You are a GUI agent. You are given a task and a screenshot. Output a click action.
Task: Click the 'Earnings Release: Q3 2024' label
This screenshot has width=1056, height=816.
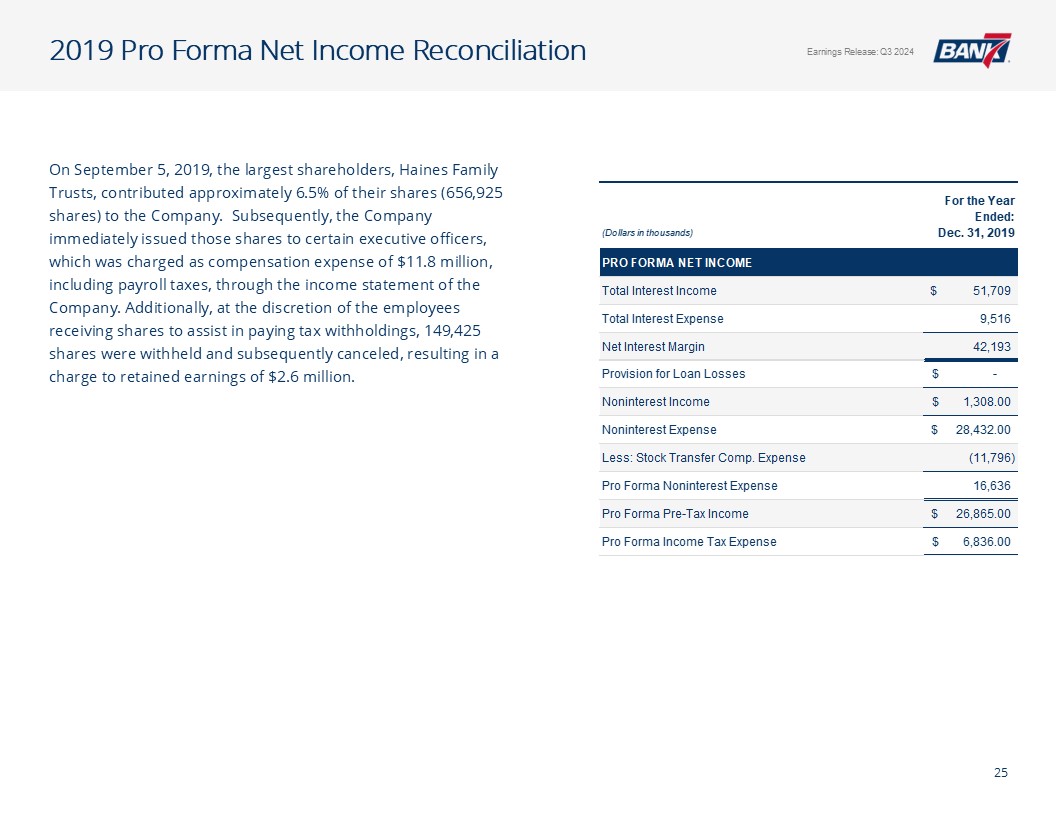pyautogui.click(x=859, y=52)
